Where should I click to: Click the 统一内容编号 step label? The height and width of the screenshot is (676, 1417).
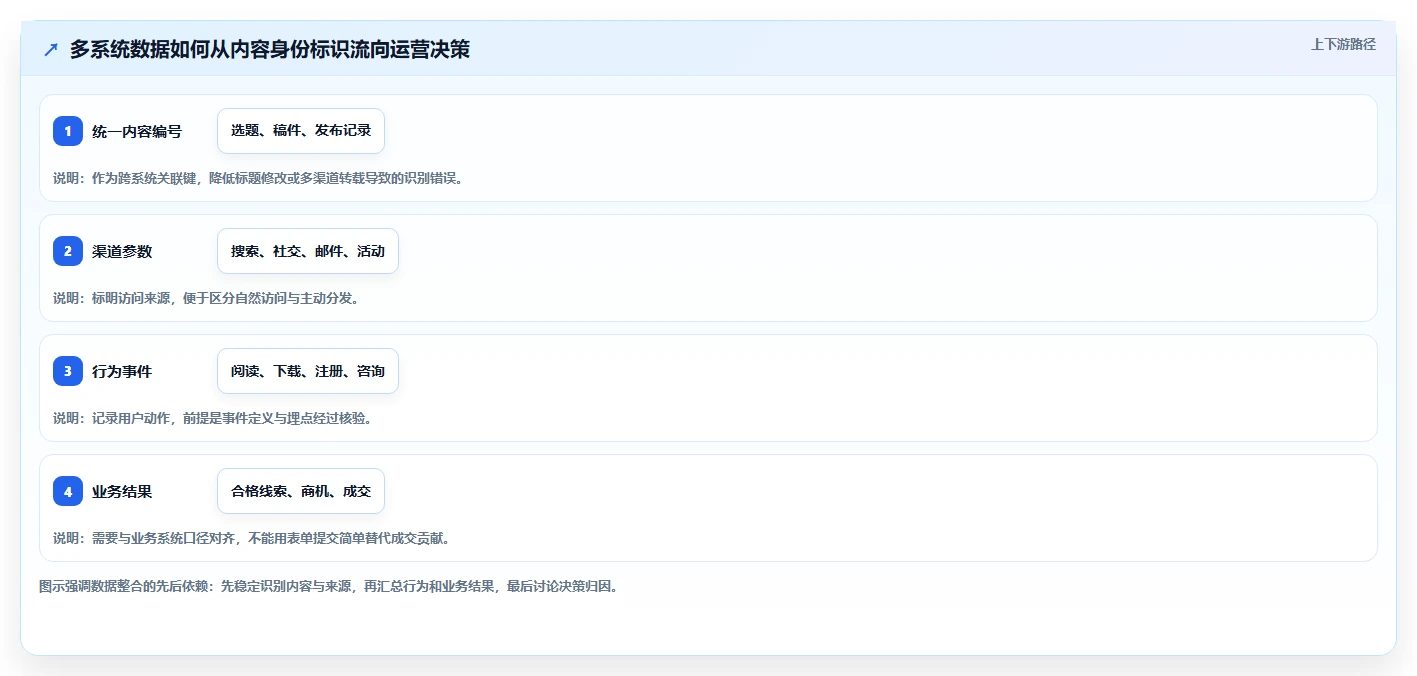[137, 131]
